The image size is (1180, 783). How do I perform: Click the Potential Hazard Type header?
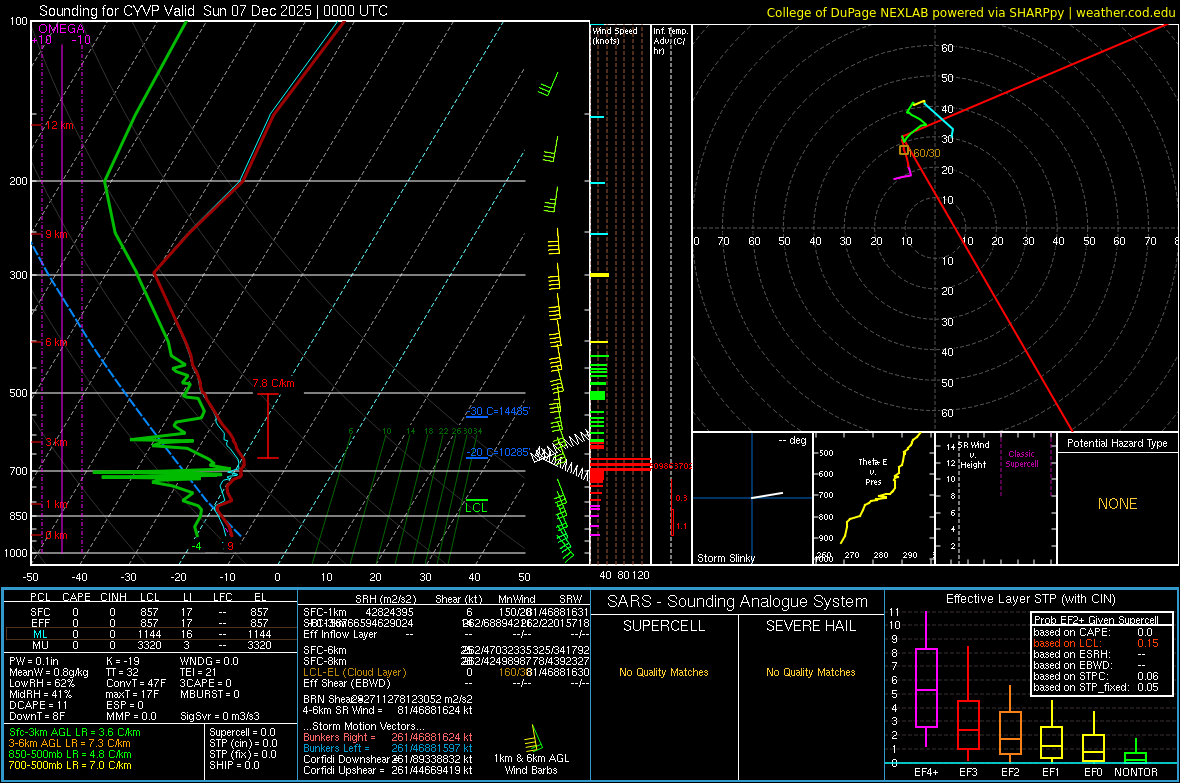(1117, 443)
